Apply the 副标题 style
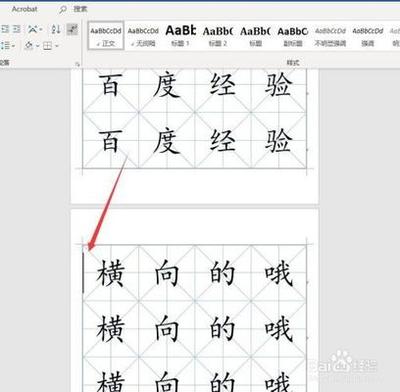This screenshot has height=392, width=400. tap(293, 36)
